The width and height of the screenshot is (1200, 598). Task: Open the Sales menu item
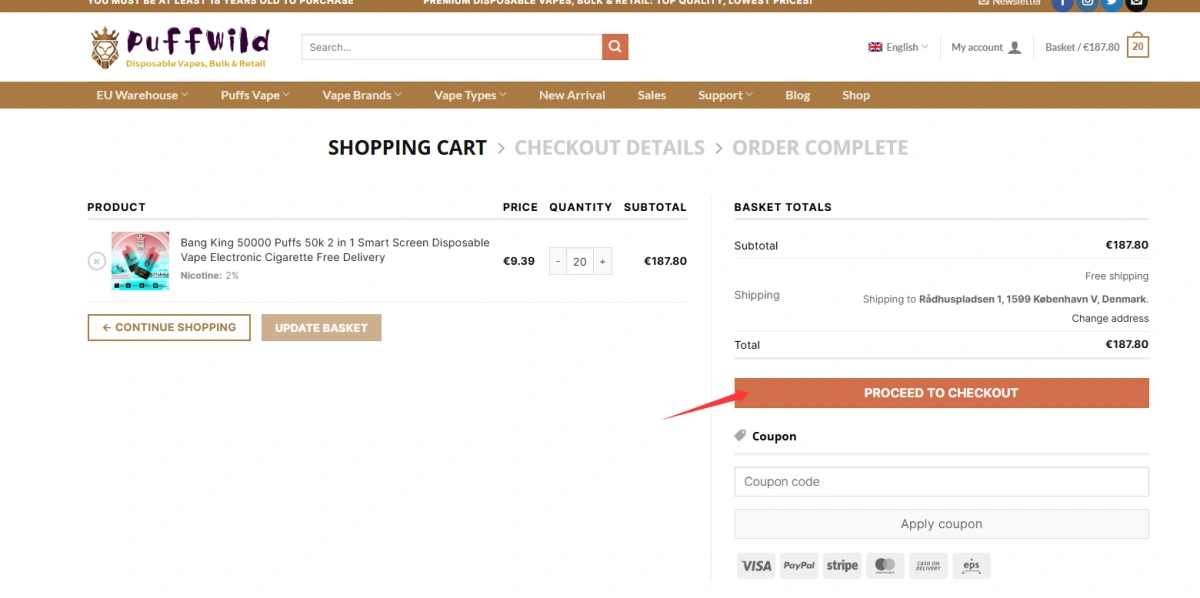652,95
